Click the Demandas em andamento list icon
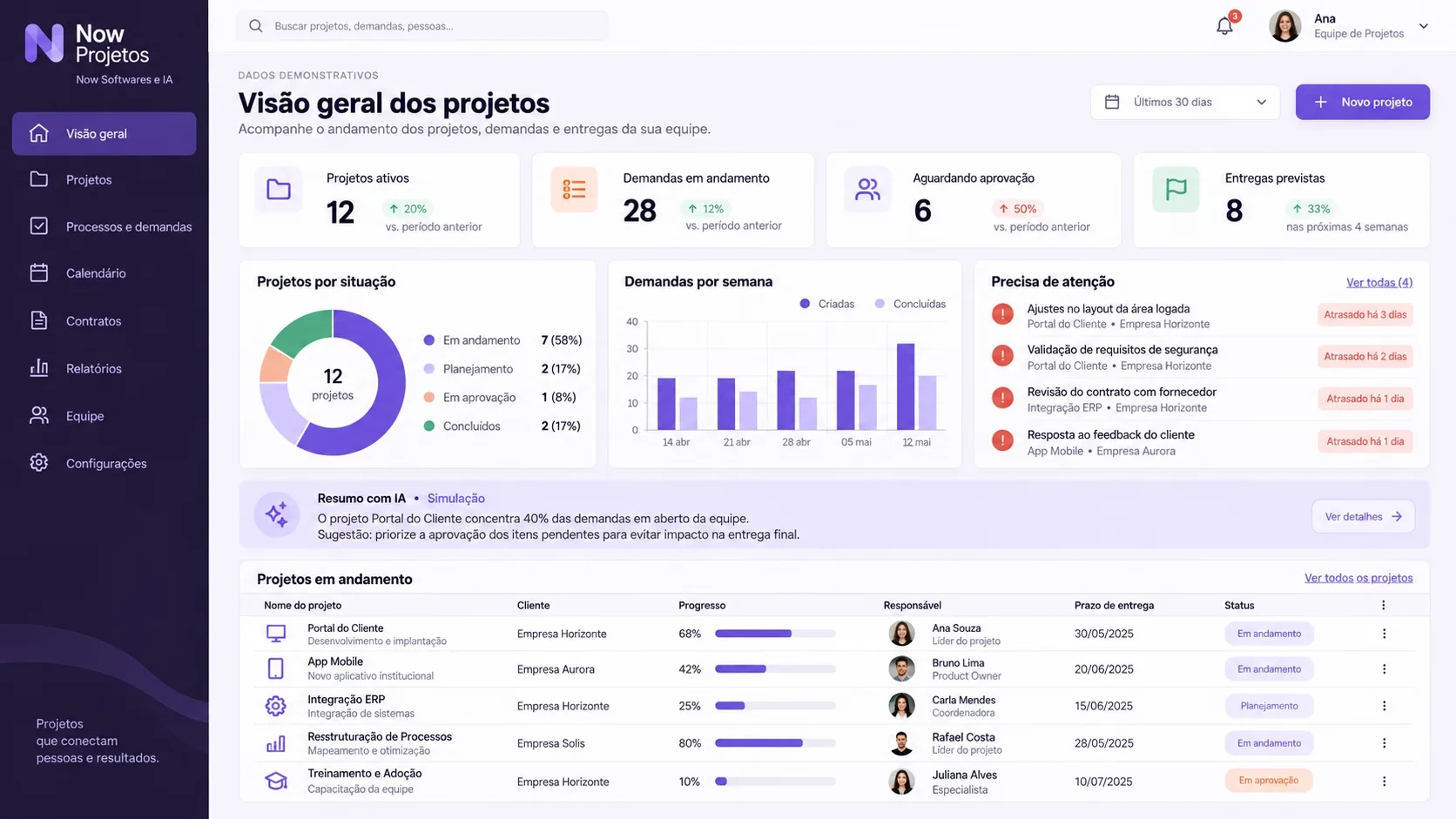The image size is (1456, 819). pos(574,189)
